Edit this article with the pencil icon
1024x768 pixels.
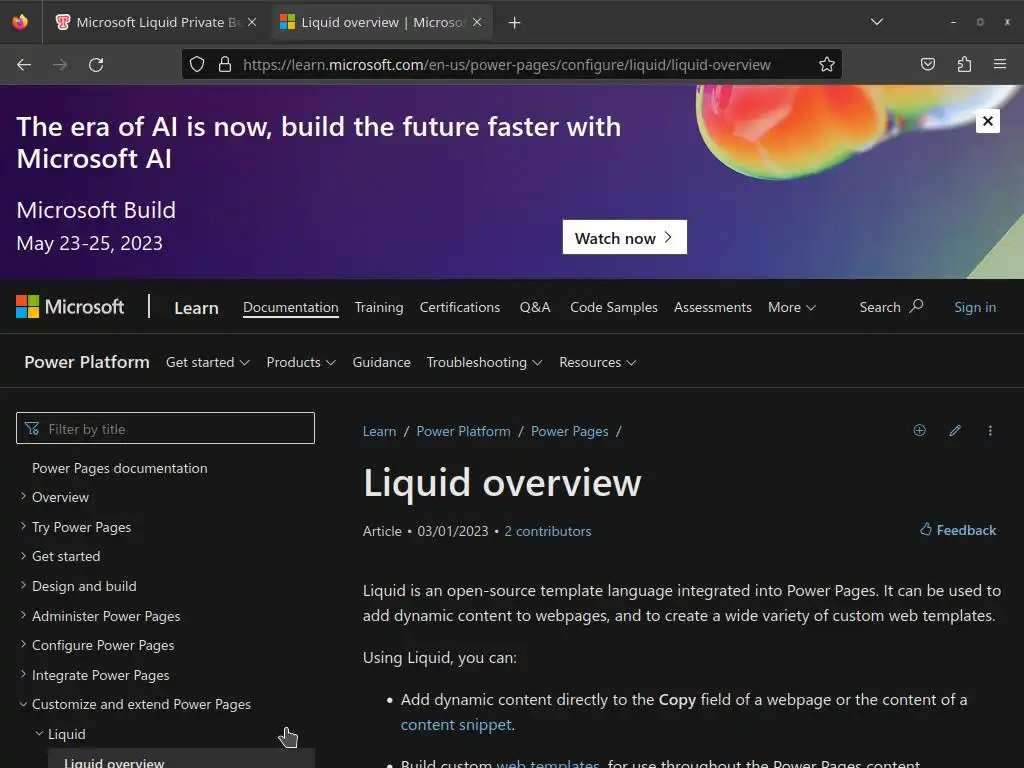(x=955, y=430)
